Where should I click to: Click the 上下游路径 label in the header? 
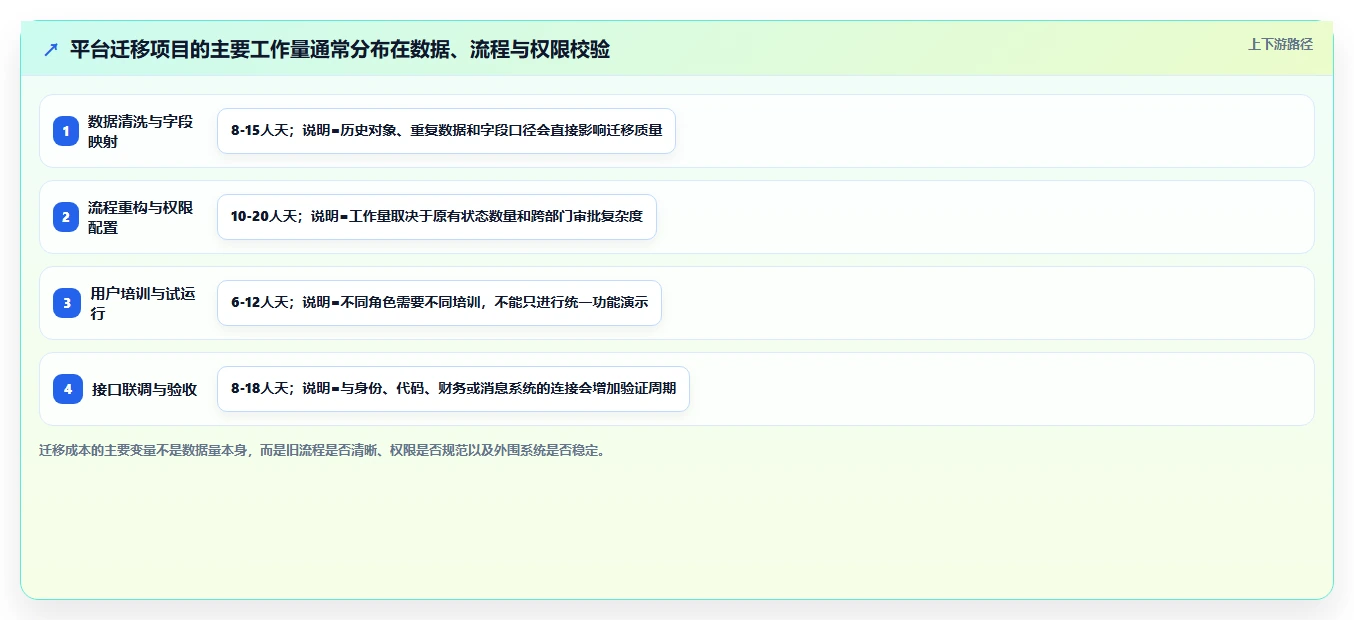click(1280, 44)
